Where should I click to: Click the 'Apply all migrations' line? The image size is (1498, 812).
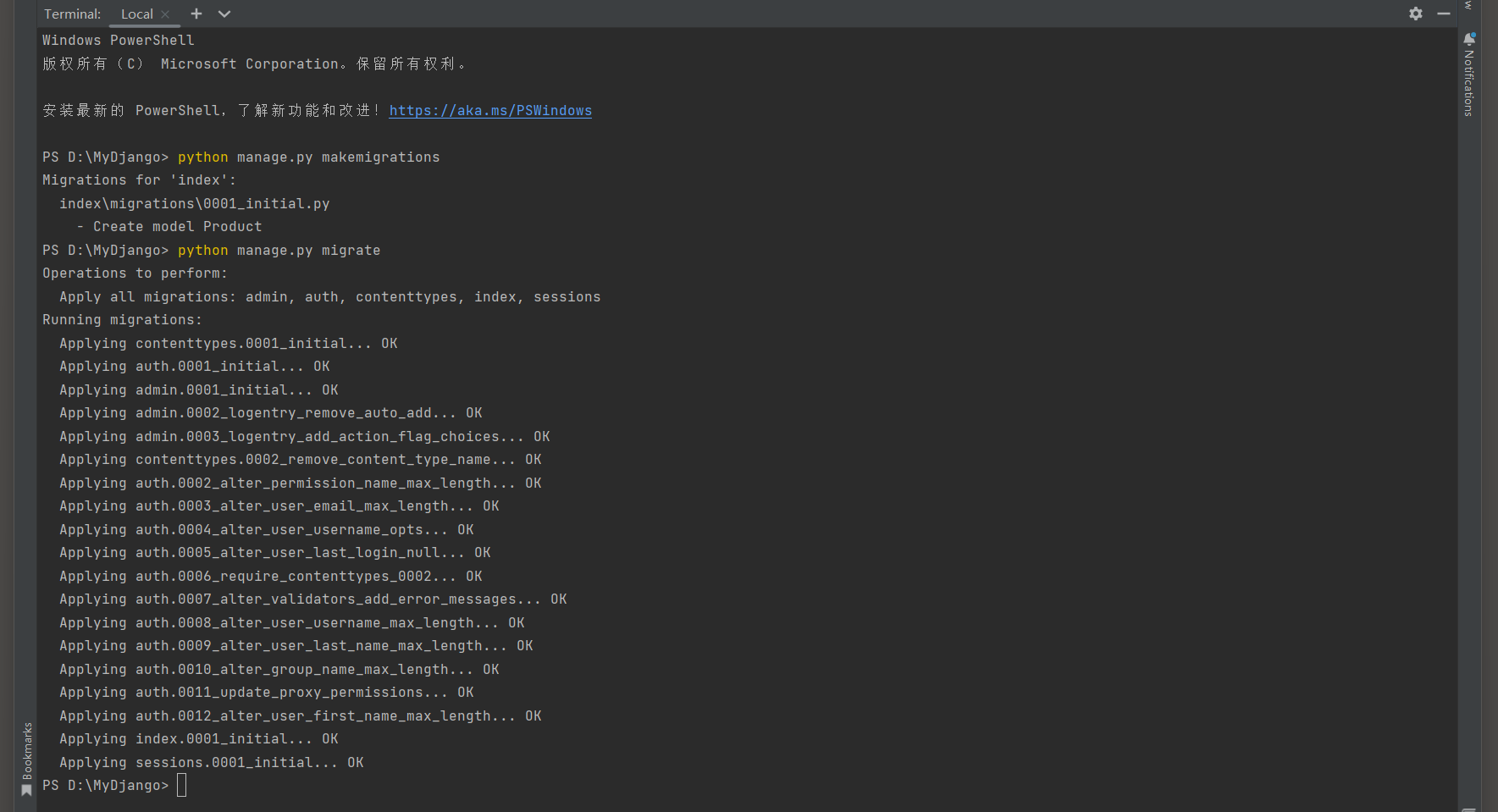330,297
